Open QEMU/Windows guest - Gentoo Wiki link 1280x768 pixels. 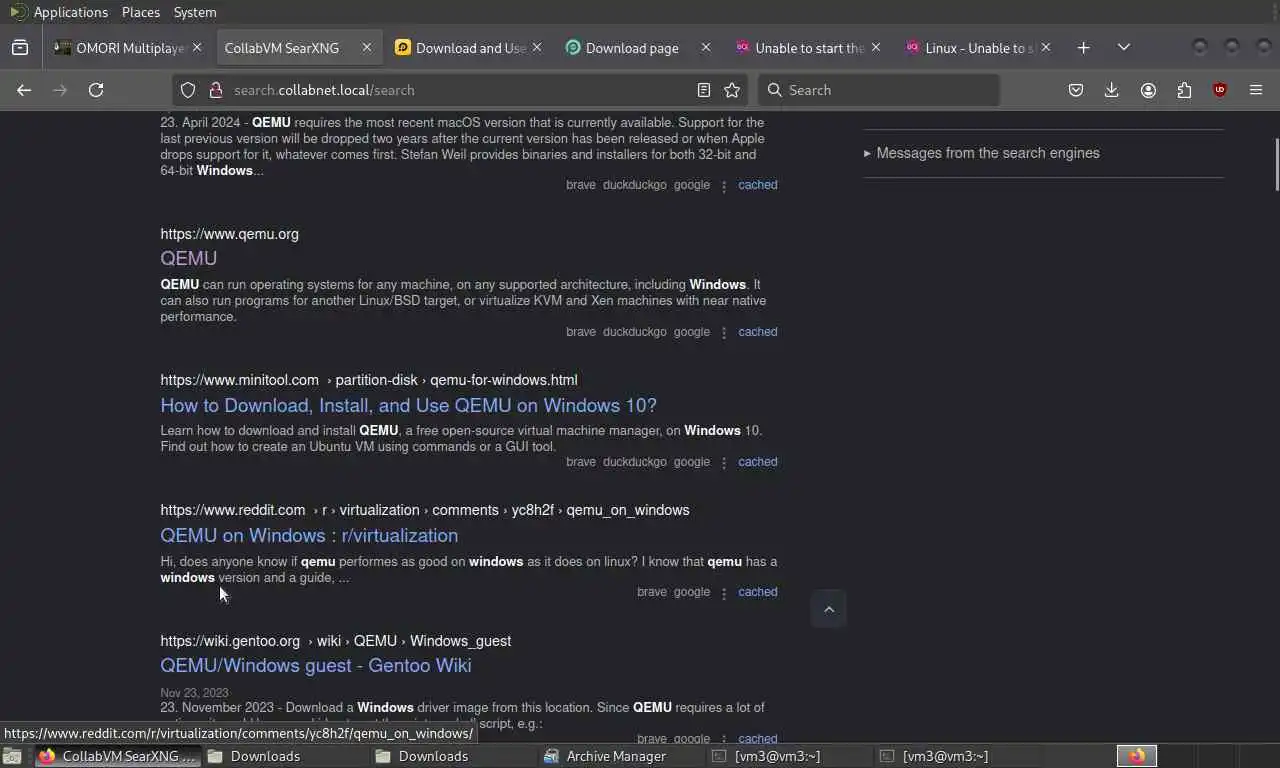point(316,665)
